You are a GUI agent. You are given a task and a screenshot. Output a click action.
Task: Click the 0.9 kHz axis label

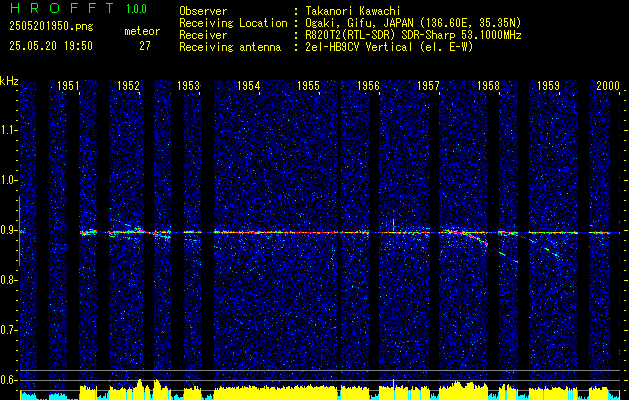click(x=8, y=230)
